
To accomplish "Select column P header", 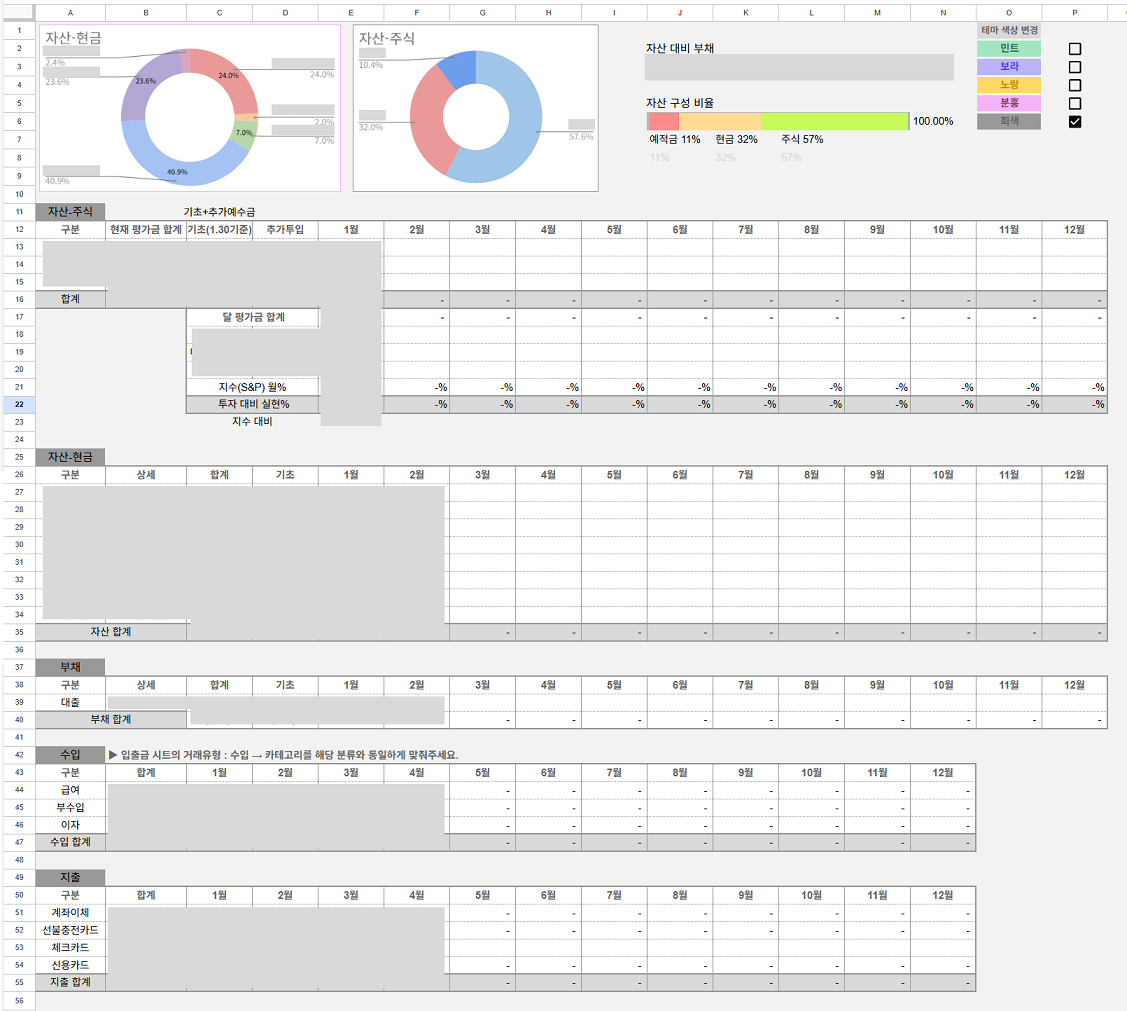I will click(1074, 12).
